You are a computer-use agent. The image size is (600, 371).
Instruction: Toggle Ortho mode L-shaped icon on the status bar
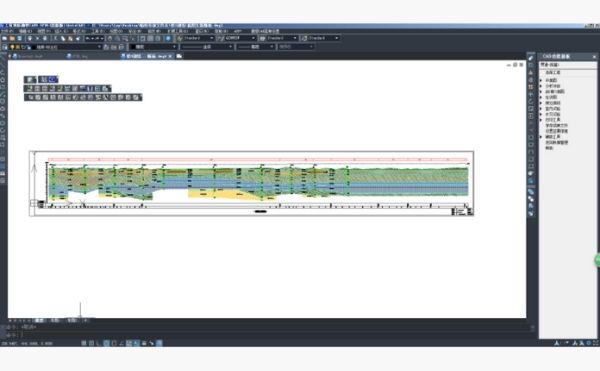[99, 343]
